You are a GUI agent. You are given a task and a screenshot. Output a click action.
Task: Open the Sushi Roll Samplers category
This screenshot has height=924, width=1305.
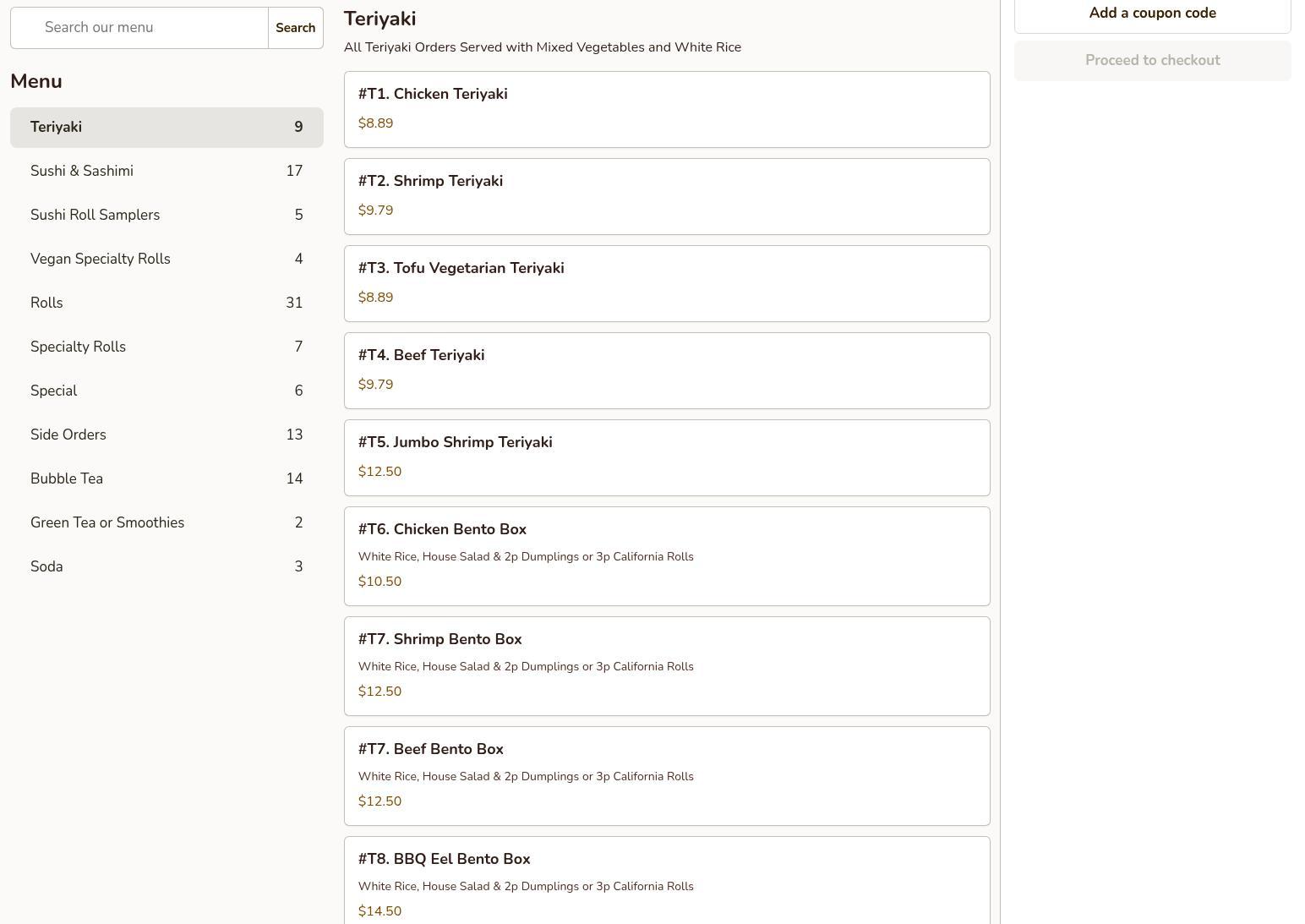(x=167, y=216)
